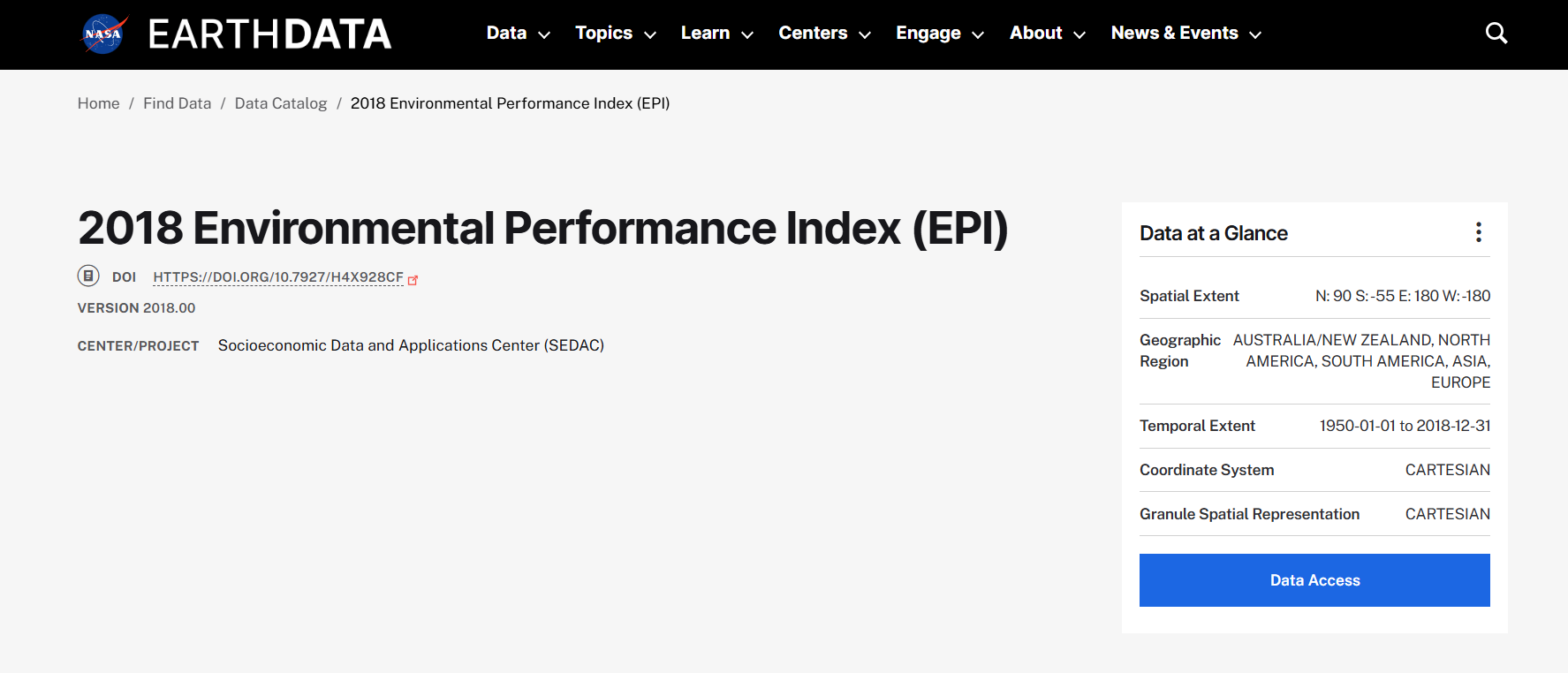Open the site search magnifier icon
This screenshot has width=1568, height=673.
pos(1496,34)
